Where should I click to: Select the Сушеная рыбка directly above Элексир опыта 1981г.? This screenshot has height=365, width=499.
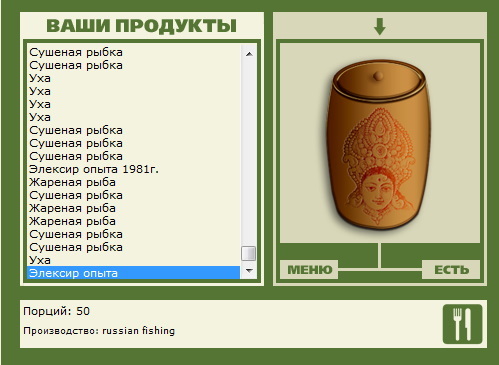(133, 156)
